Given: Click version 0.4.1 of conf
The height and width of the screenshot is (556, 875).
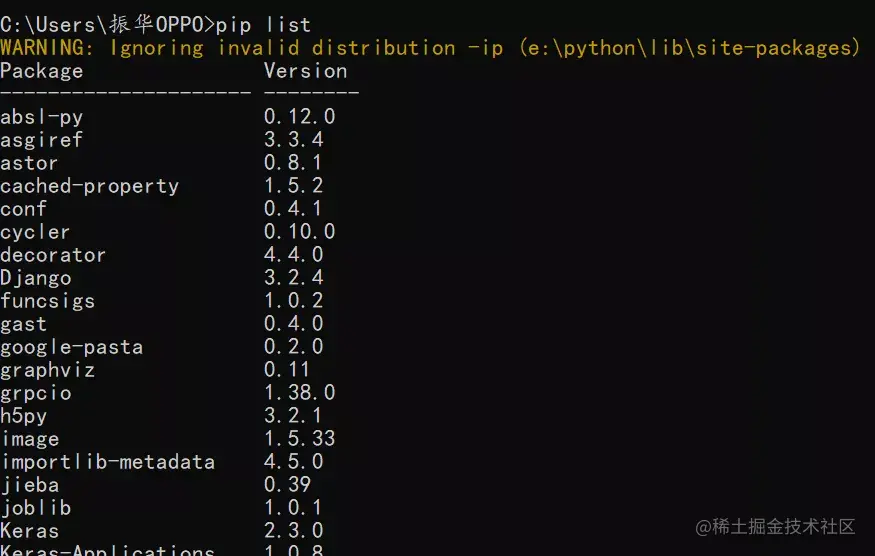Looking at the screenshot, I should coord(294,209).
